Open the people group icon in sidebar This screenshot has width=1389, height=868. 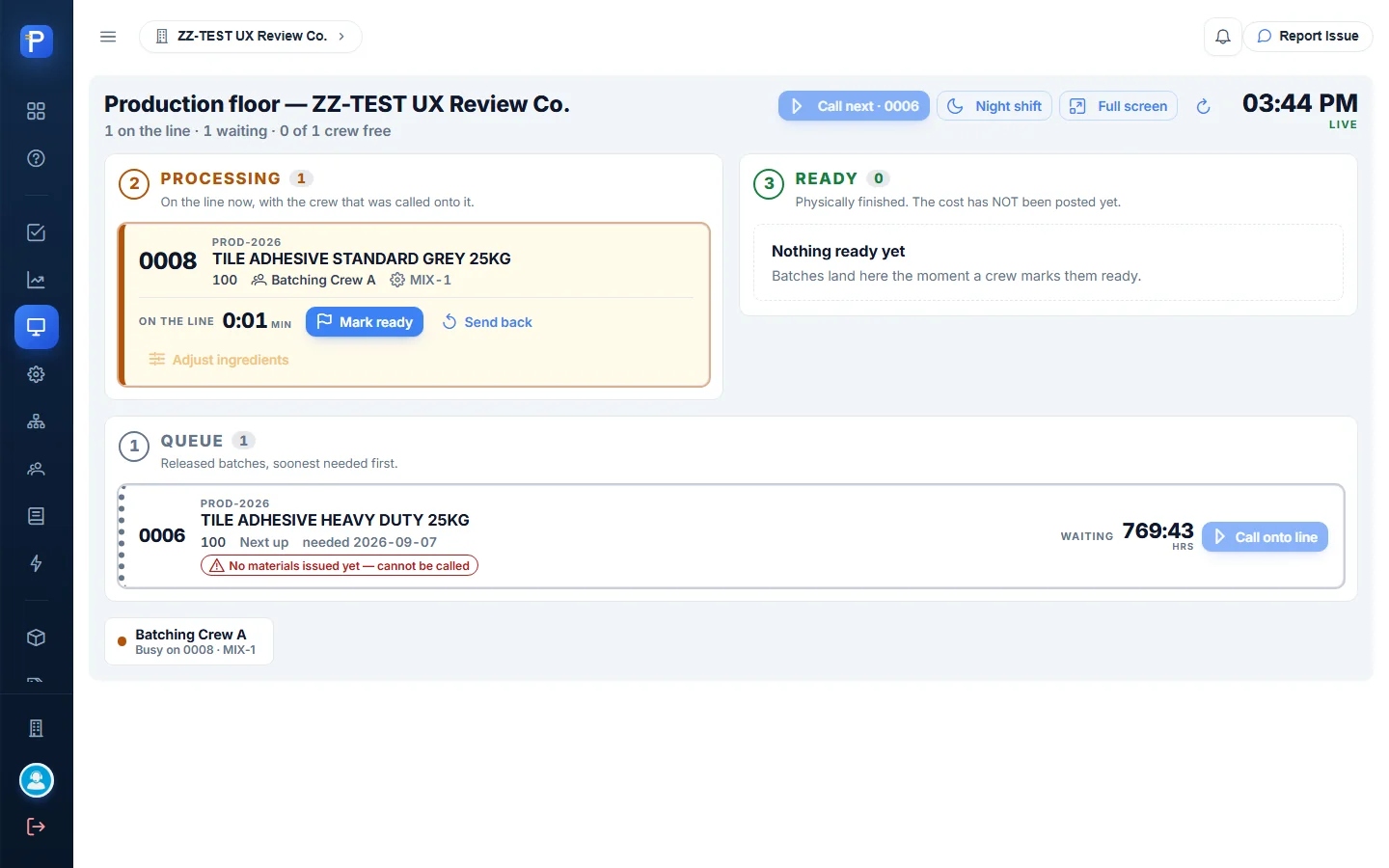(37, 469)
